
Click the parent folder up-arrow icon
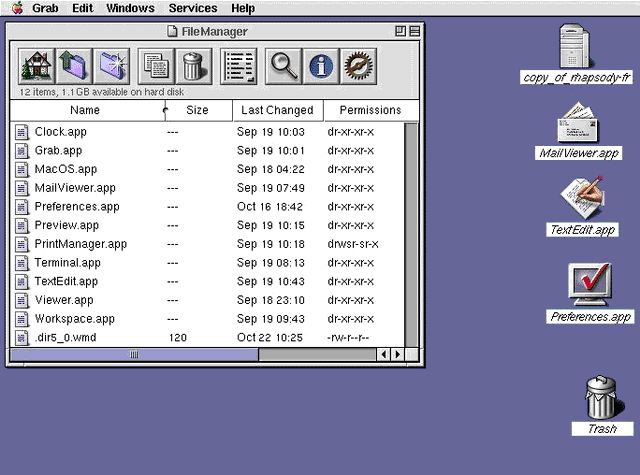[74, 66]
